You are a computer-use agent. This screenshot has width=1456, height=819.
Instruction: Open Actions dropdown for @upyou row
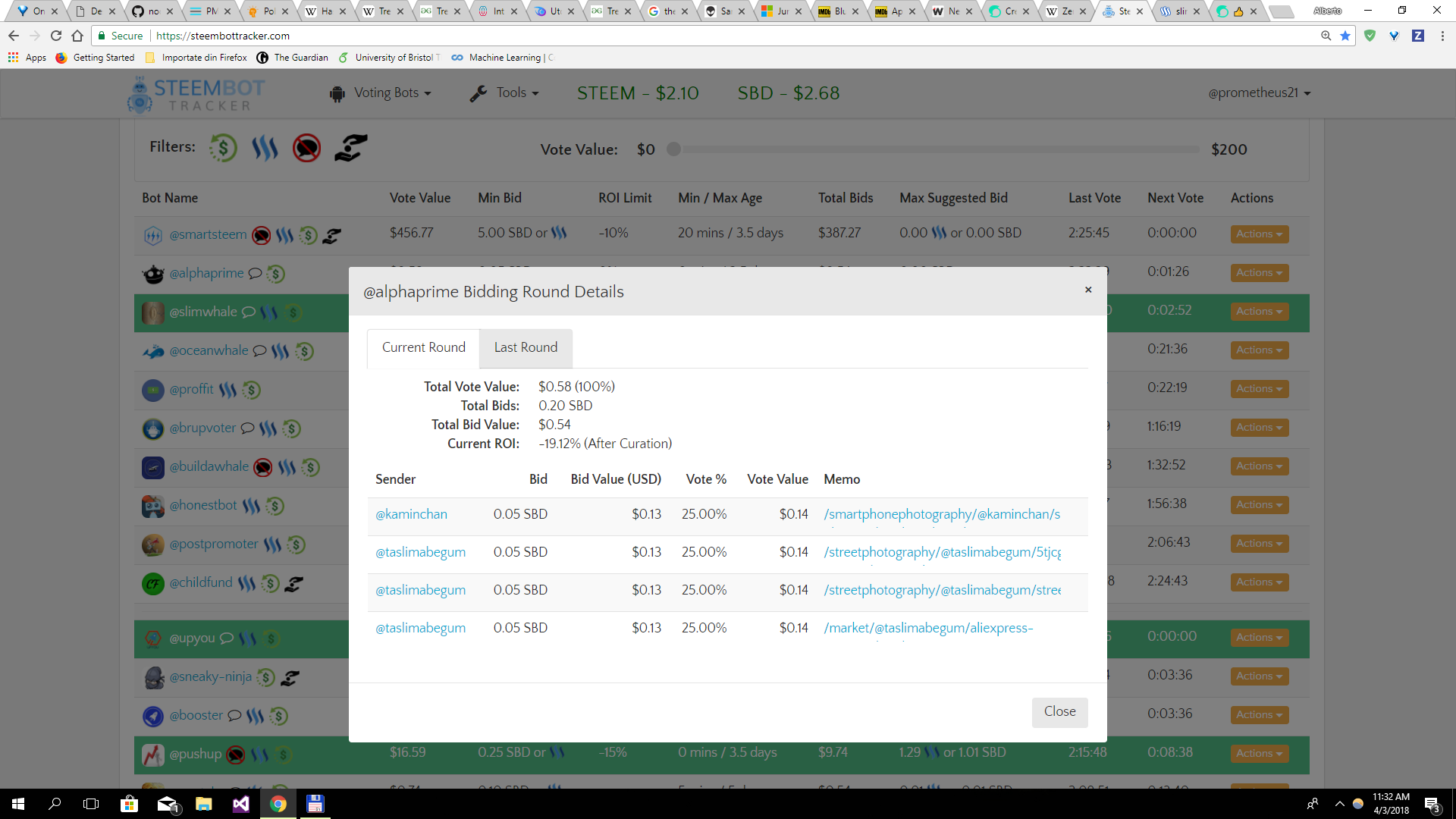point(1259,638)
